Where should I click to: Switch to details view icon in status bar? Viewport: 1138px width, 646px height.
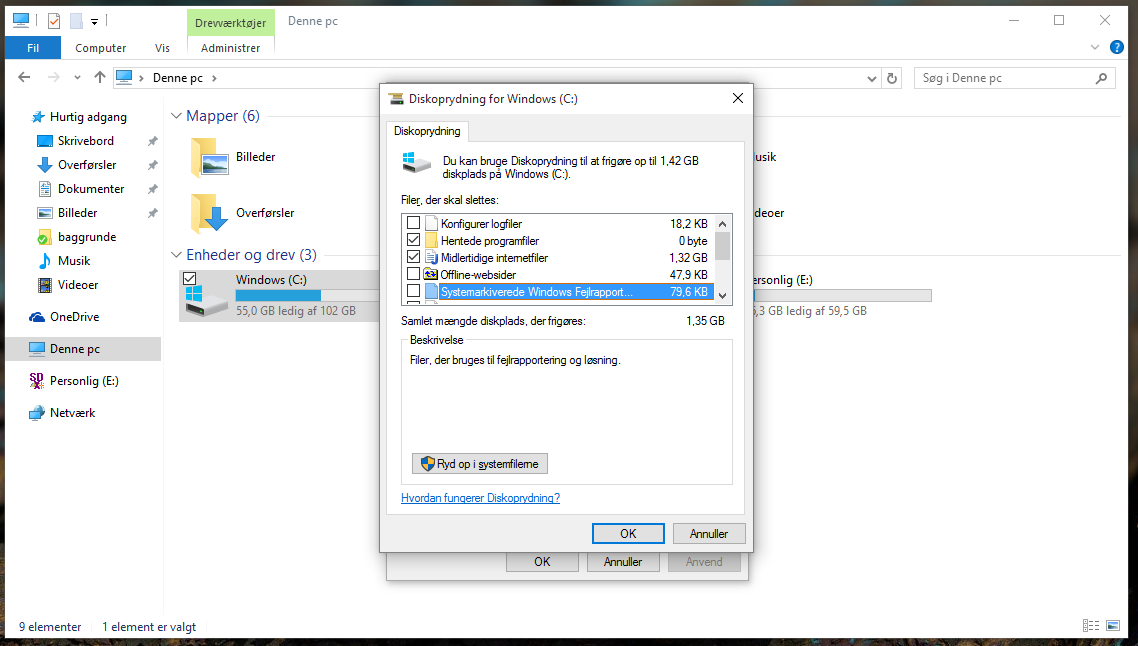[1090, 626]
